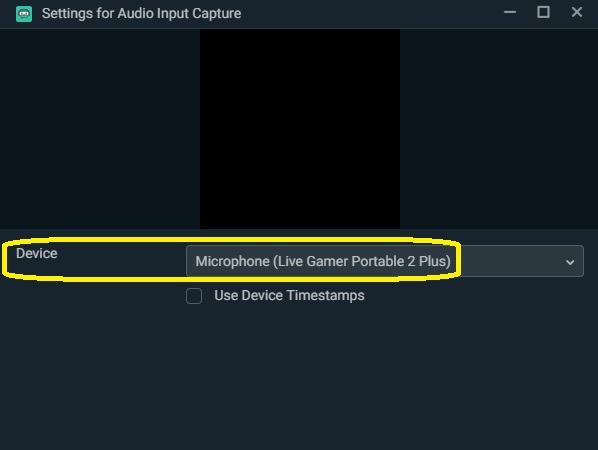Click dark area right of the preview box

499,129
